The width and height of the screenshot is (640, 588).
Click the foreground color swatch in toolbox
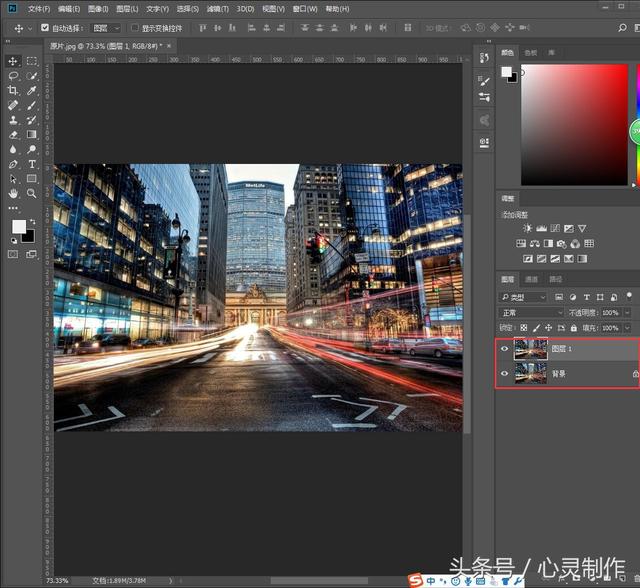(19, 227)
